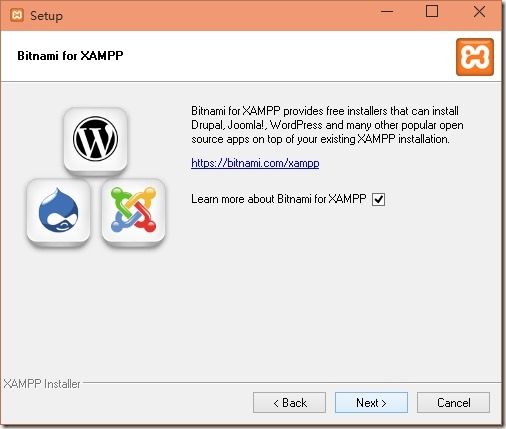Uncheck the Learn more about Bitnami checkbox
This screenshot has width=506, height=429.
pyautogui.click(x=378, y=199)
